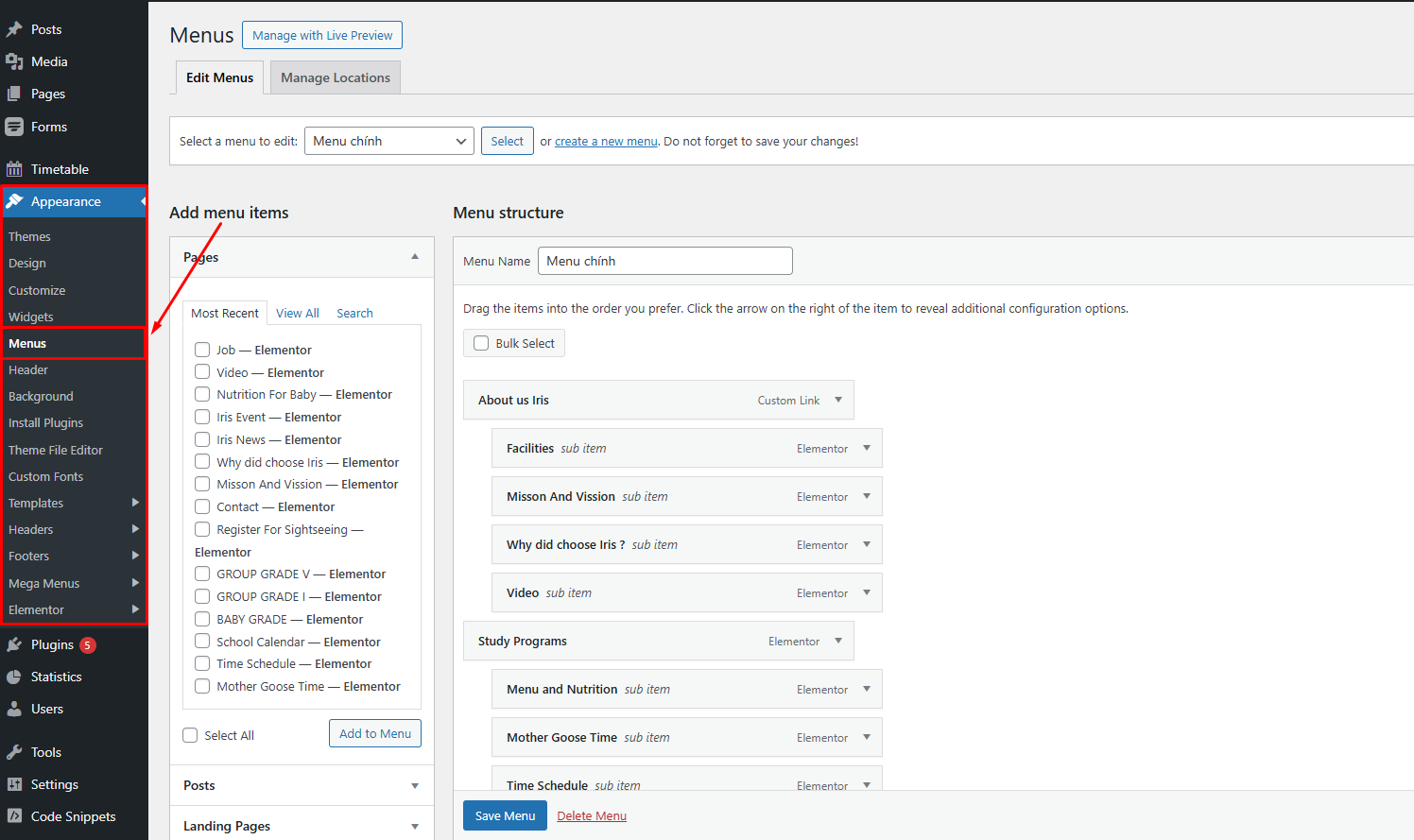This screenshot has width=1414, height=840.
Task: Click the Posts pushpin icon in sidebar
Action: point(14,29)
